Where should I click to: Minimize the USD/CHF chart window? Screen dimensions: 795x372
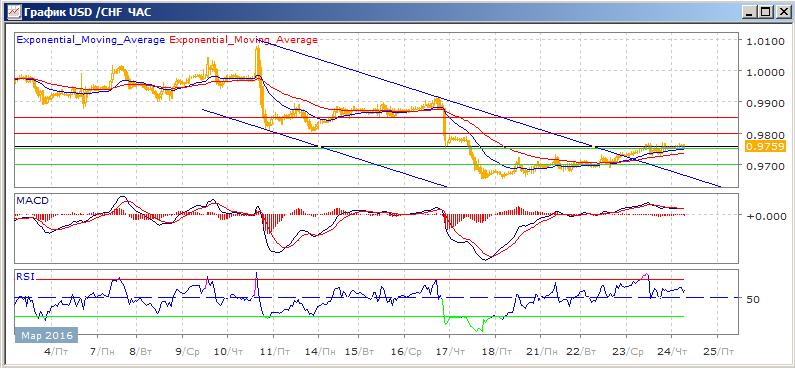click(751, 12)
